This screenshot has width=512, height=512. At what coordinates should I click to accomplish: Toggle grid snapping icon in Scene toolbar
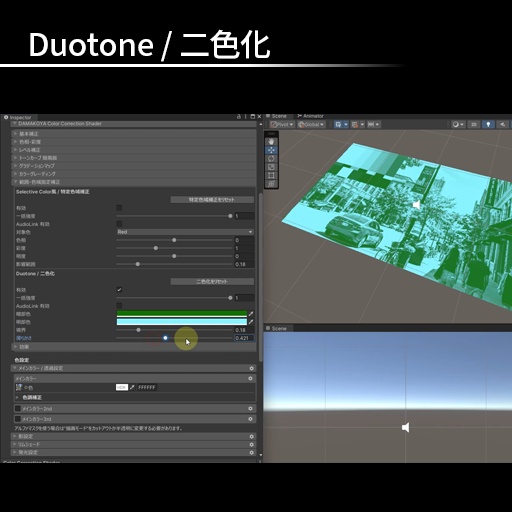355,124
